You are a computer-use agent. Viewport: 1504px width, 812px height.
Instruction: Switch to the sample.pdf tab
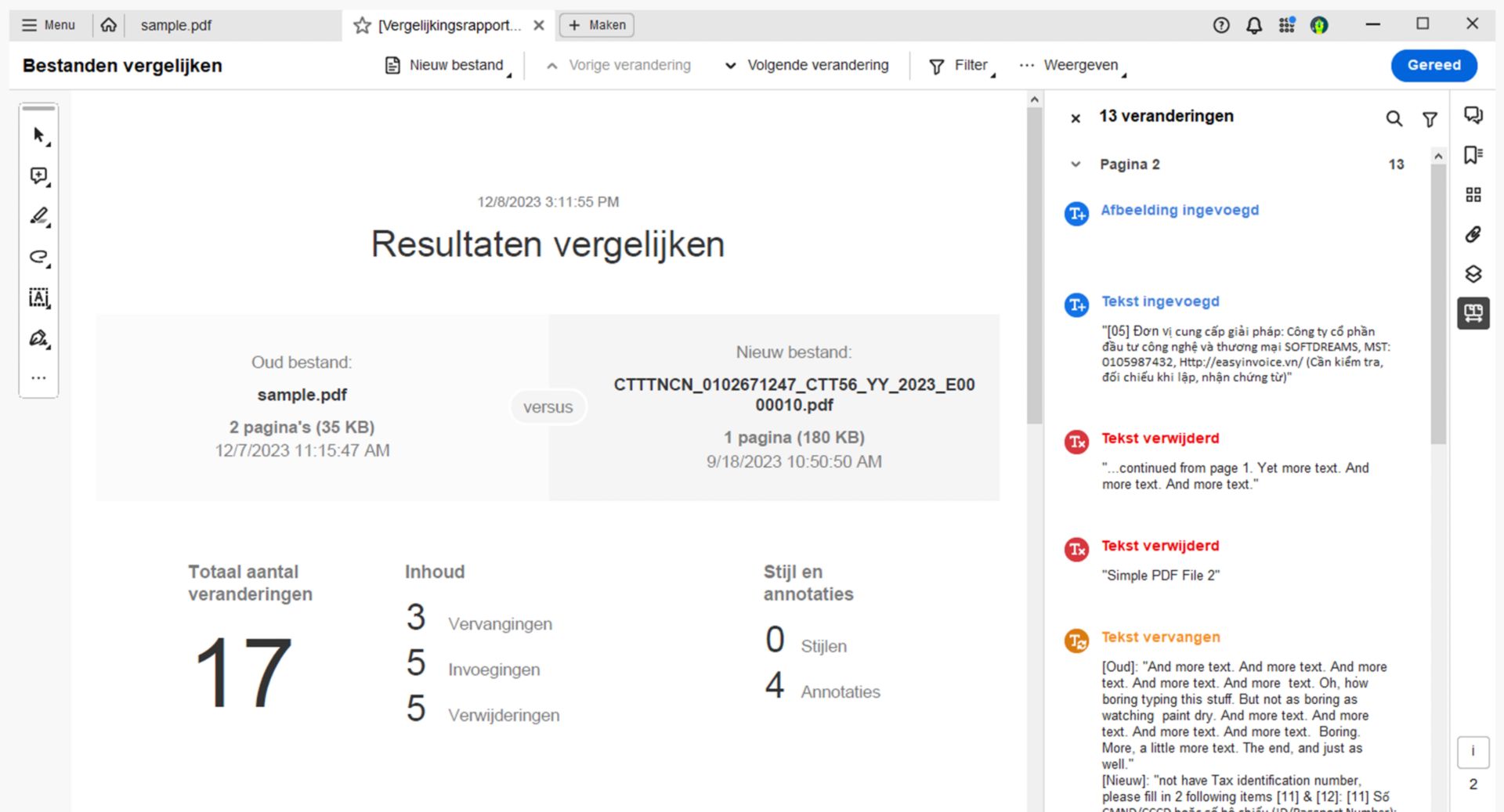pos(176,25)
